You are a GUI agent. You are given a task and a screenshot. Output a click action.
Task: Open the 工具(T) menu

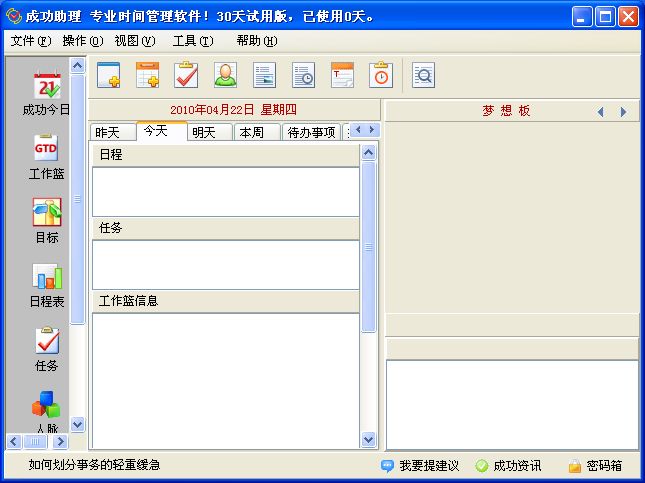(193, 41)
